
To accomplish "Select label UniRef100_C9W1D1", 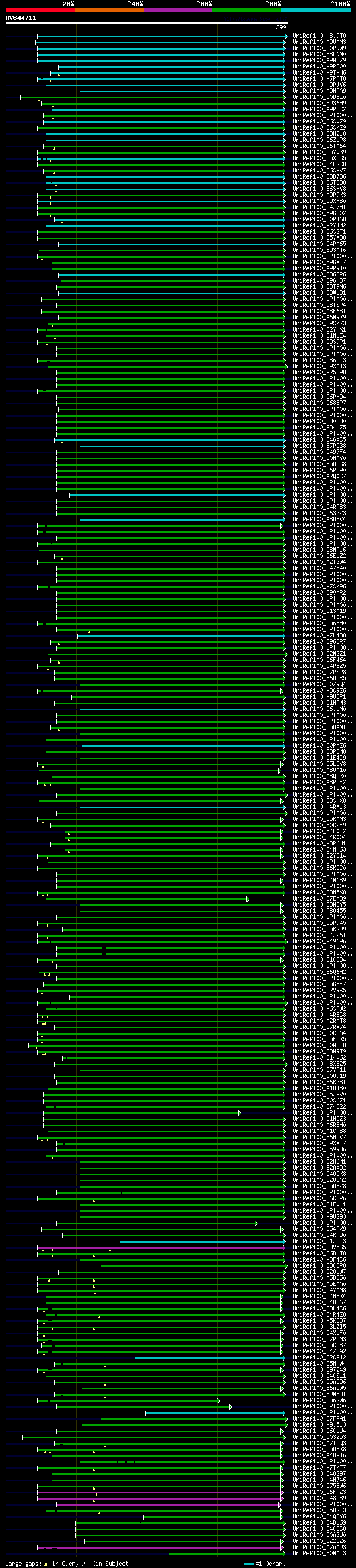I will (x=319, y=293).
